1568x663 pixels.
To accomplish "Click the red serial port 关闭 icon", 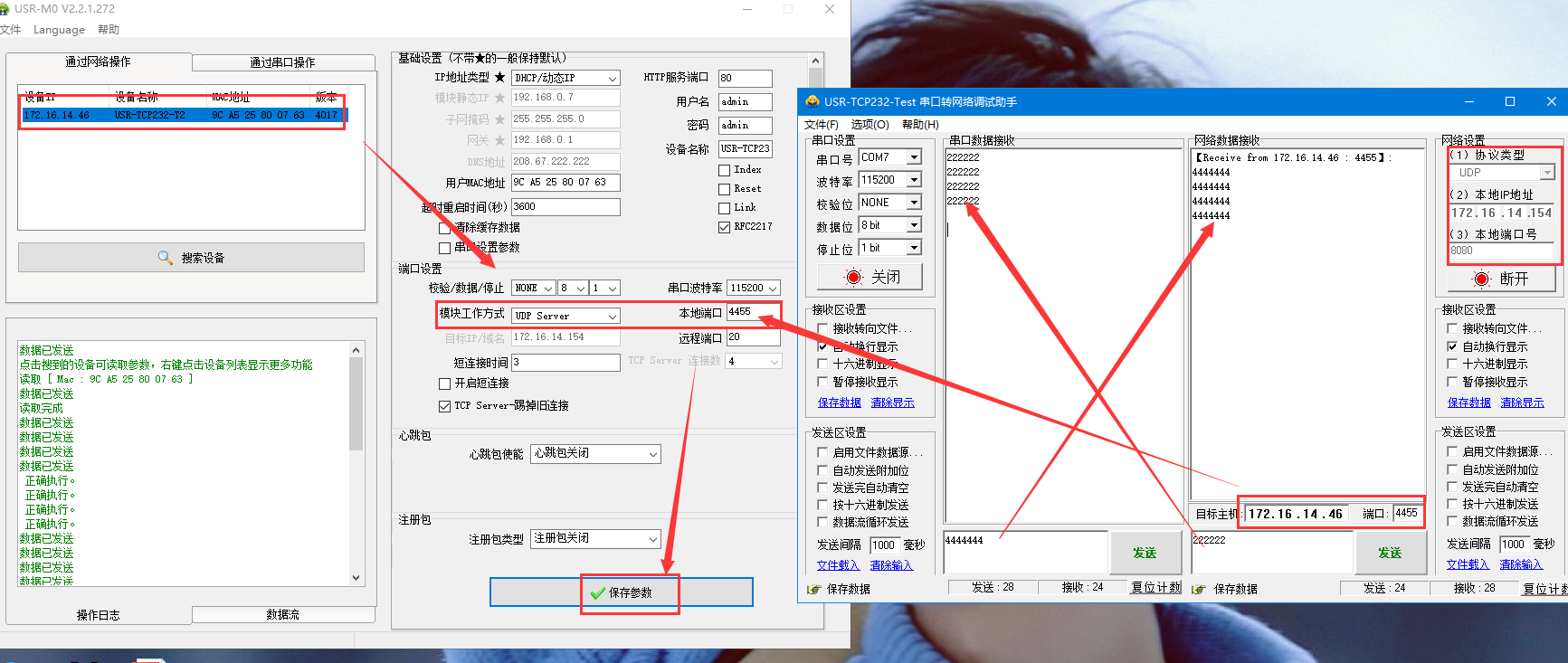I will (x=852, y=277).
